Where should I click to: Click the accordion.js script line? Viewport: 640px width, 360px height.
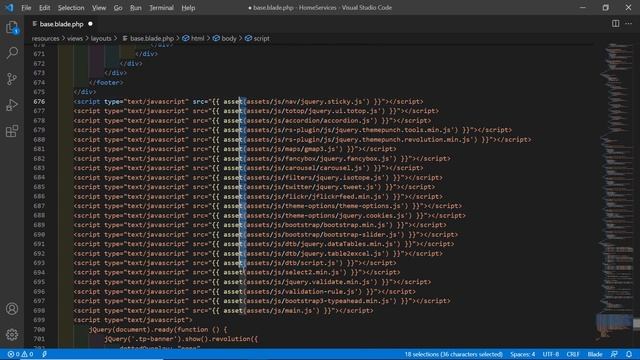pos(252,121)
